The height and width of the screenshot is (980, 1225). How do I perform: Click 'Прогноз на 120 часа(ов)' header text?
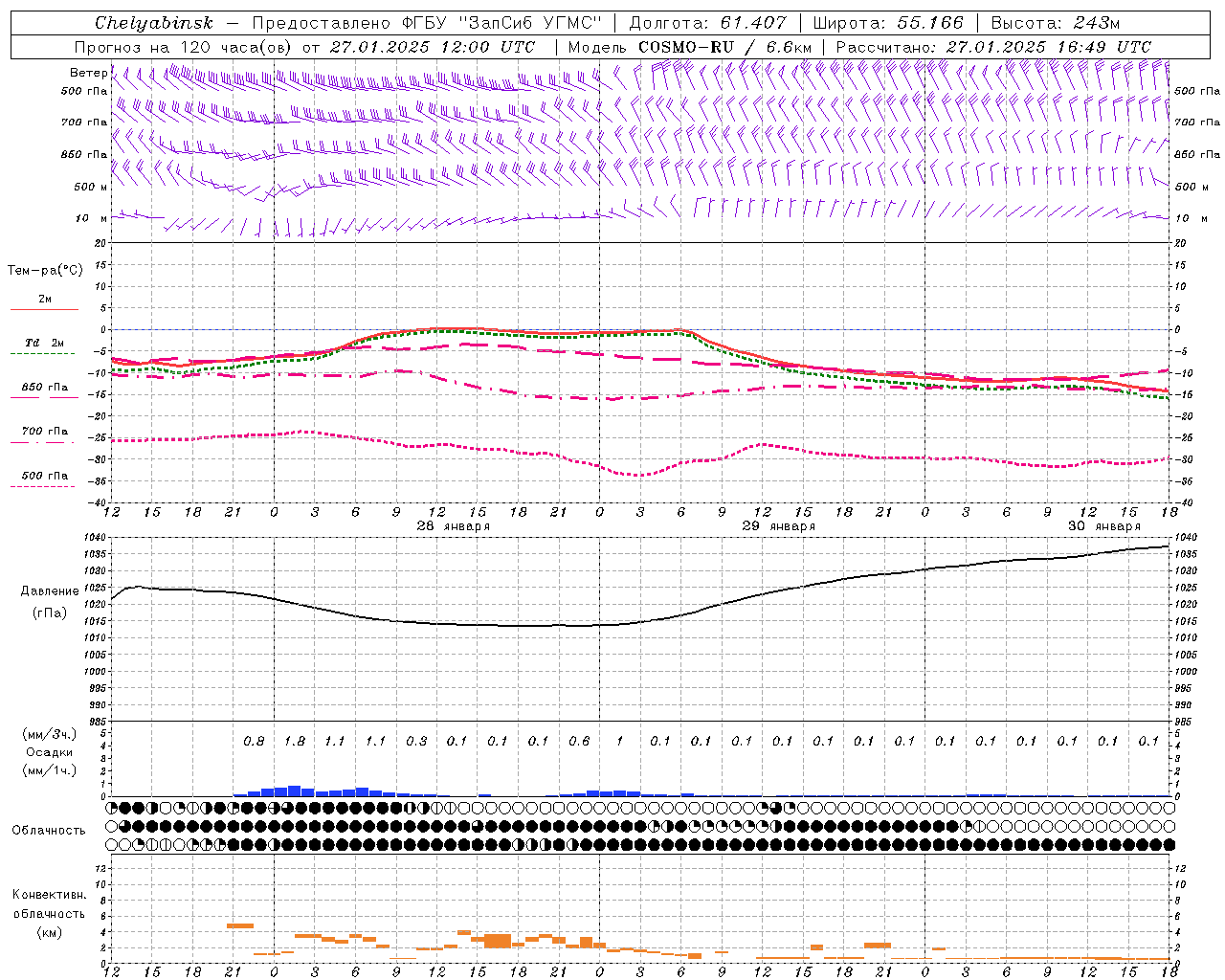185,47
